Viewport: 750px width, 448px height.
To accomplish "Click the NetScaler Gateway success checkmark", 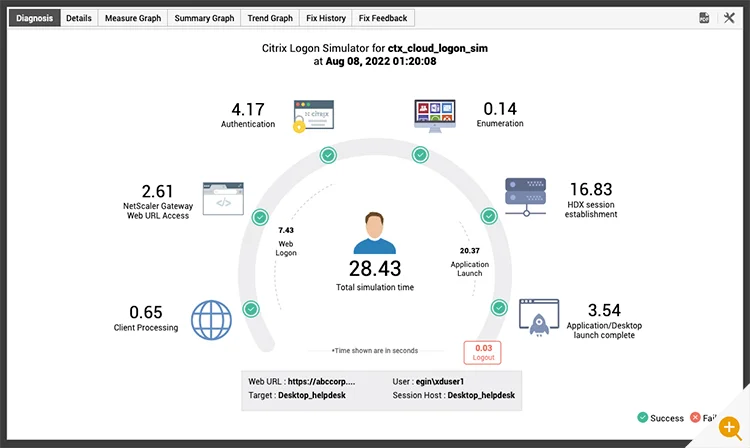I will [260, 218].
